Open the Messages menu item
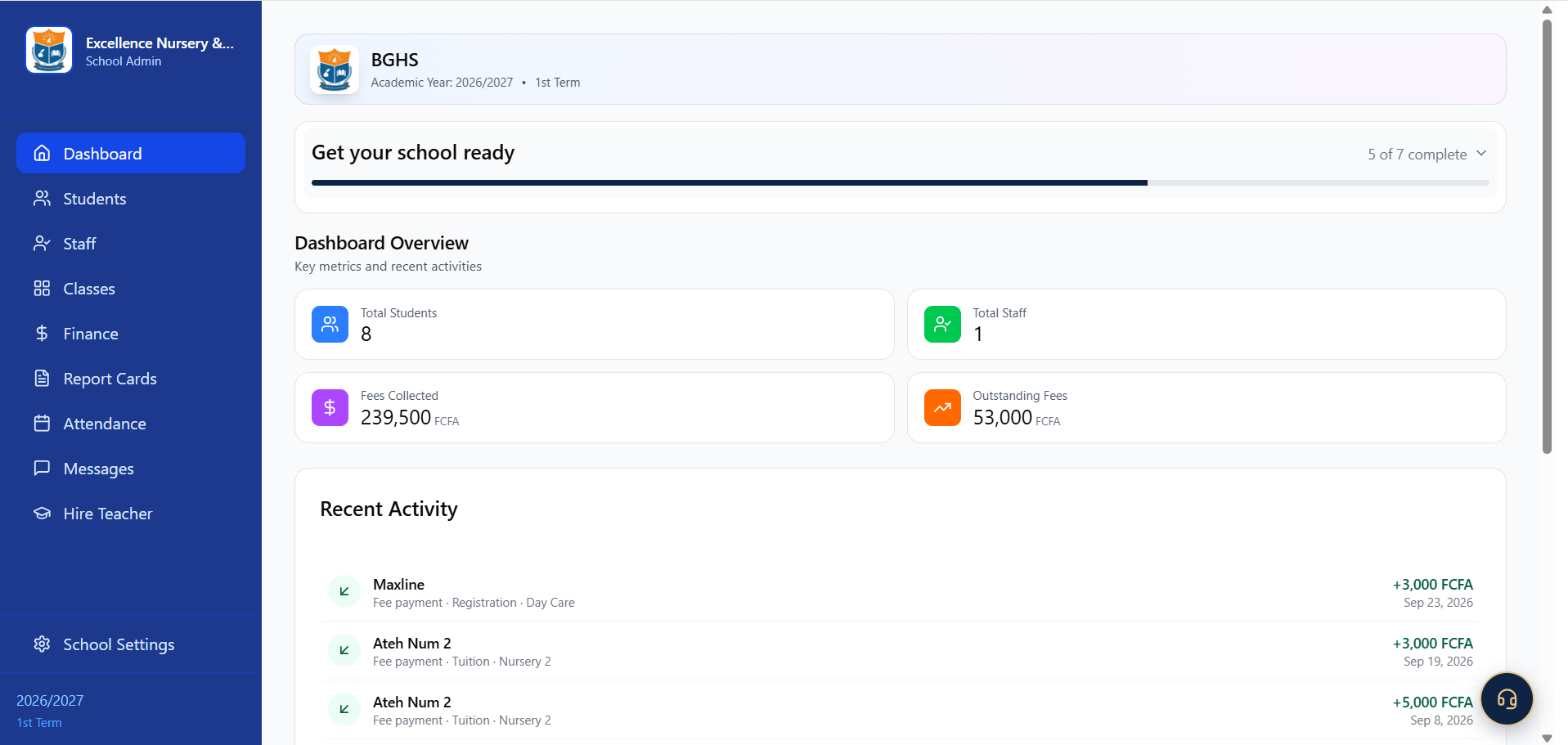This screenshot has height=745, width=1568. pos(131,468)
